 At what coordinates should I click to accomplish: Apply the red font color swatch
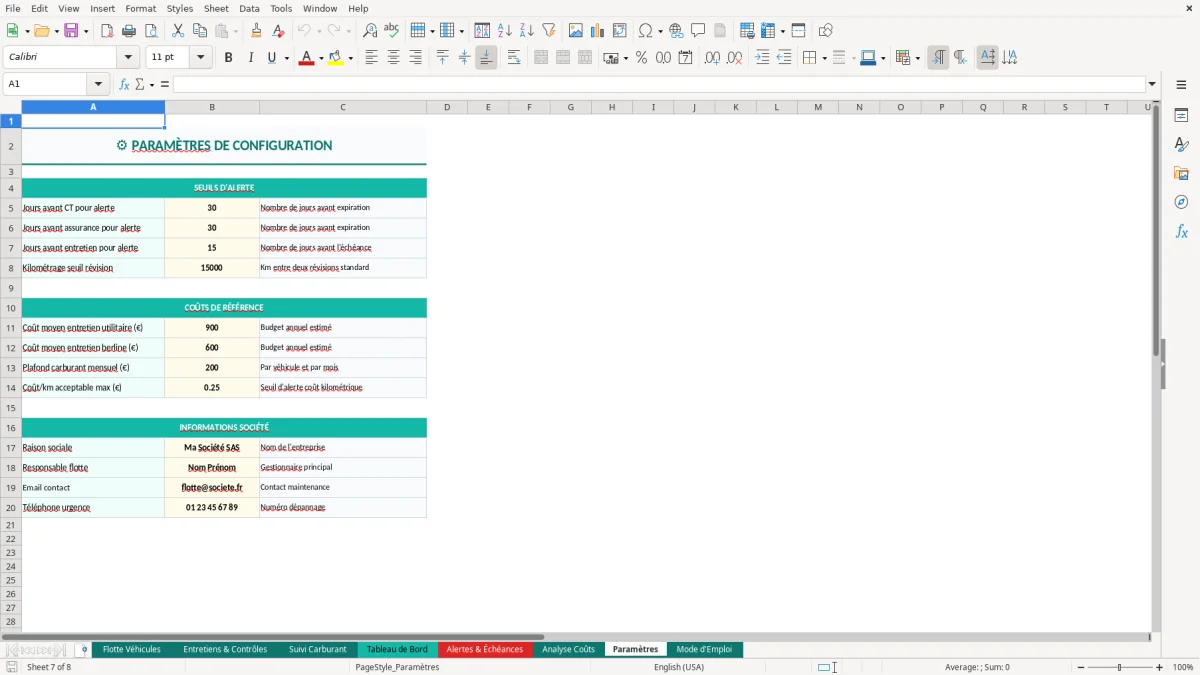tap(305, 58)
